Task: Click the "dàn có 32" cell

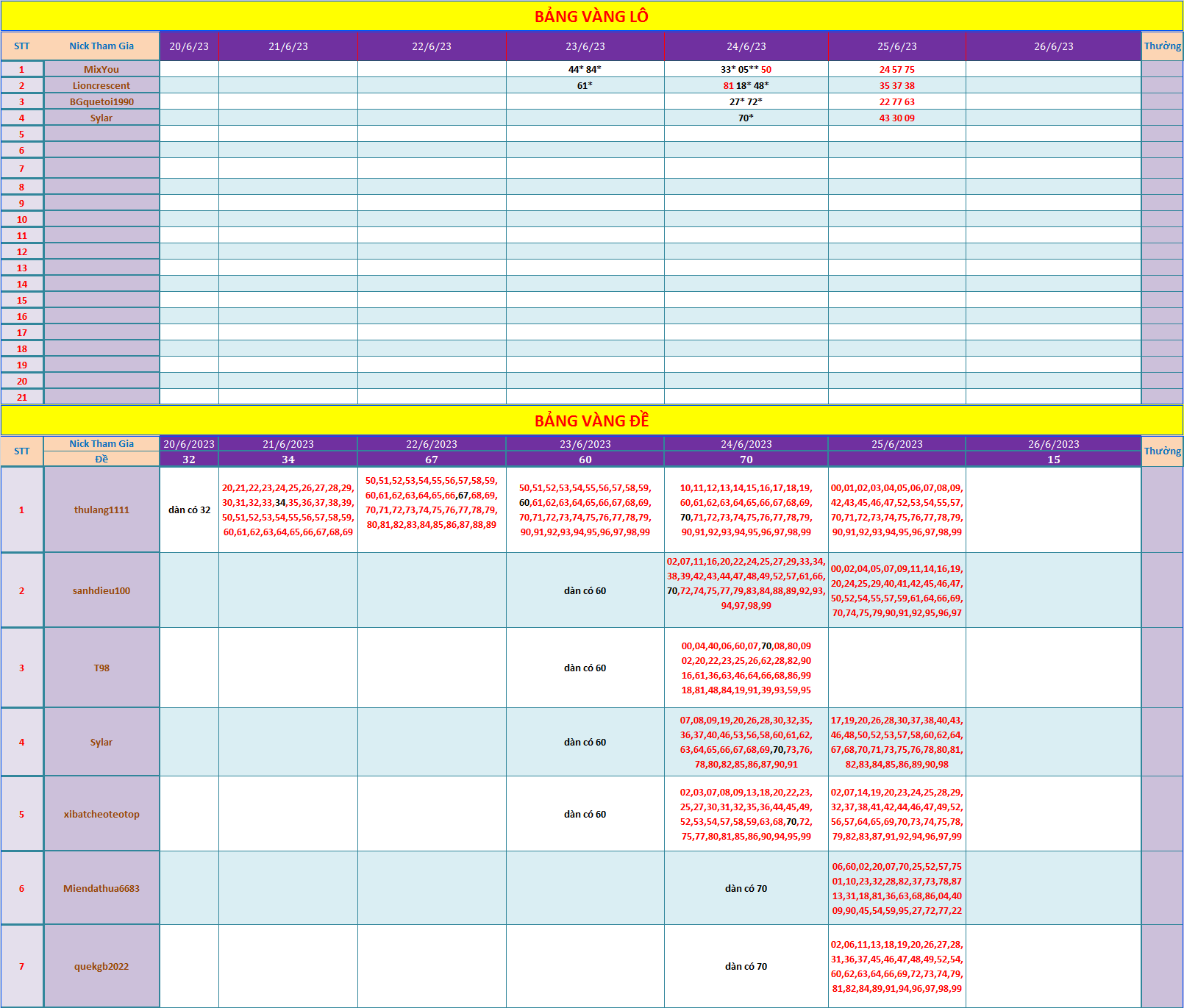Action: (189, 510)
